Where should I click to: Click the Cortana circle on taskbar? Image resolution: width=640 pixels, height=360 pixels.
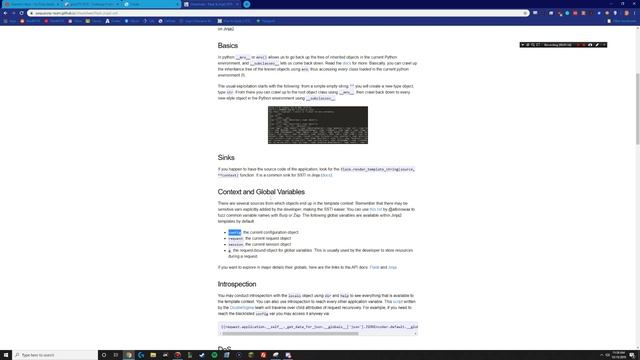(x=104, y=355)
